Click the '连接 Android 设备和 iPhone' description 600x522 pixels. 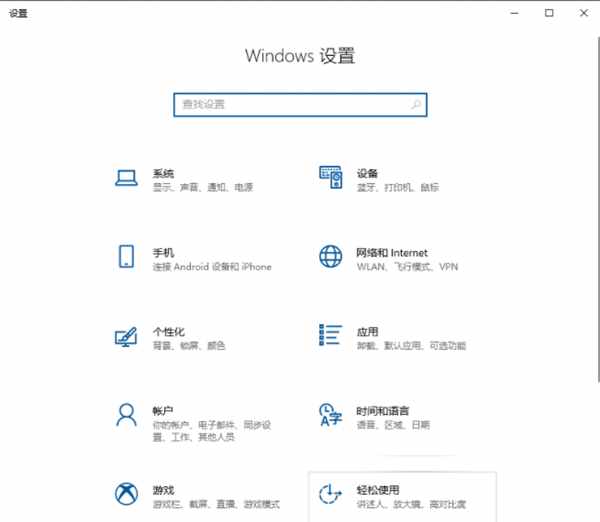click(212, 267)
